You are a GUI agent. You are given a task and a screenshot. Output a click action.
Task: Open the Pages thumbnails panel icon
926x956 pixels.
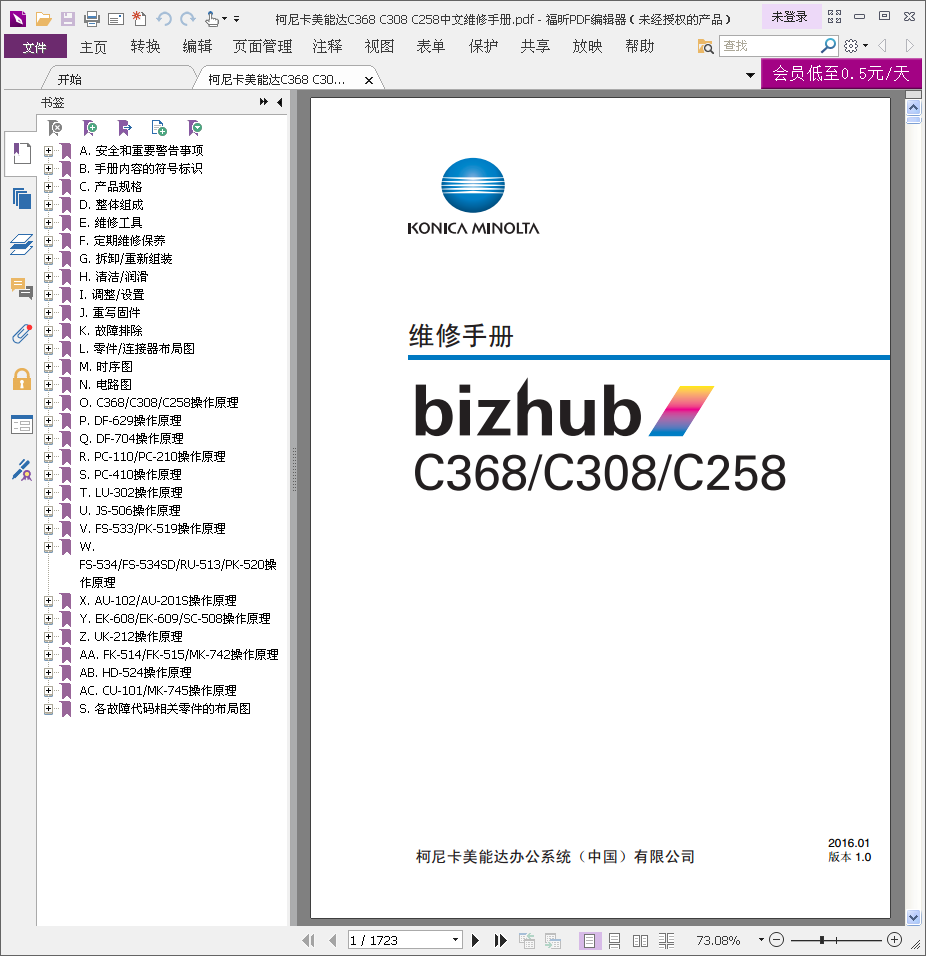point(22,199)
